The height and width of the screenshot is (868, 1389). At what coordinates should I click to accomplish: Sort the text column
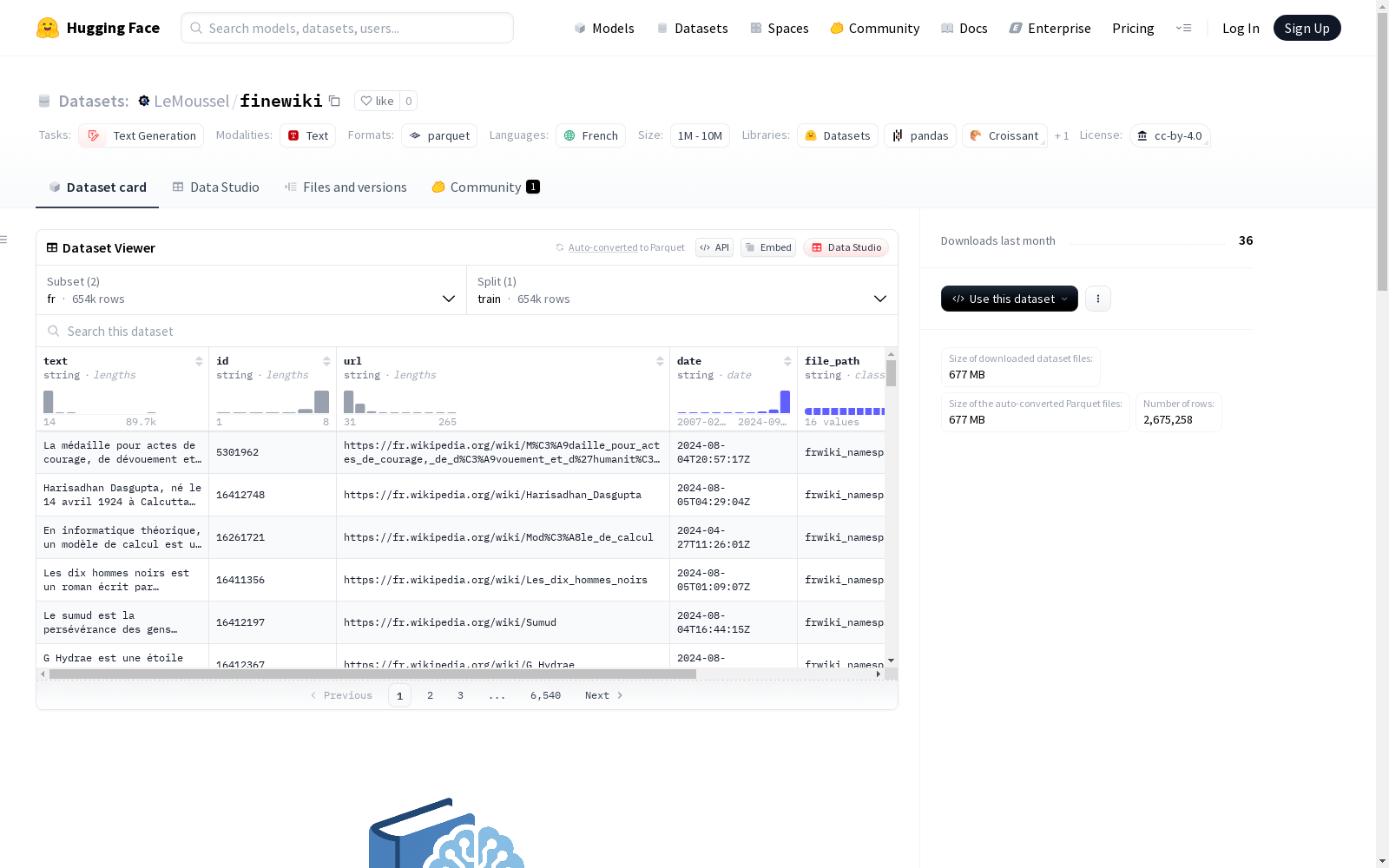click(x=199, y=361)
